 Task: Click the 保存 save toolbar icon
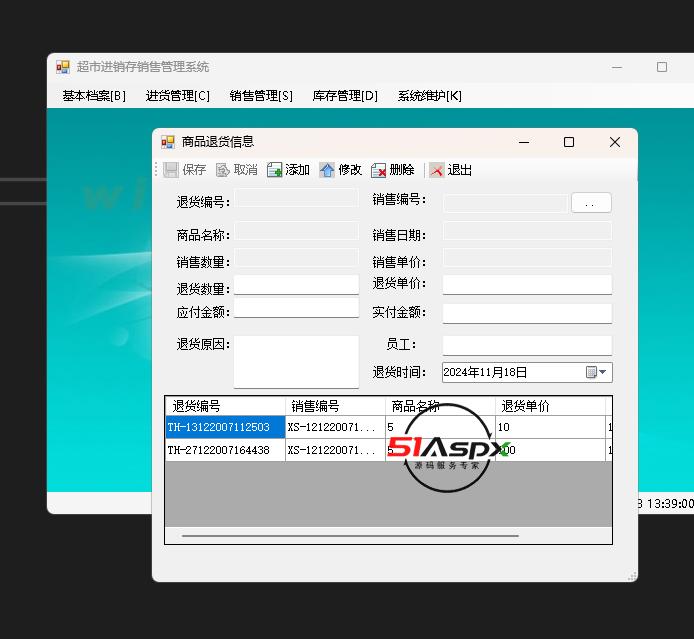(170, 170)
